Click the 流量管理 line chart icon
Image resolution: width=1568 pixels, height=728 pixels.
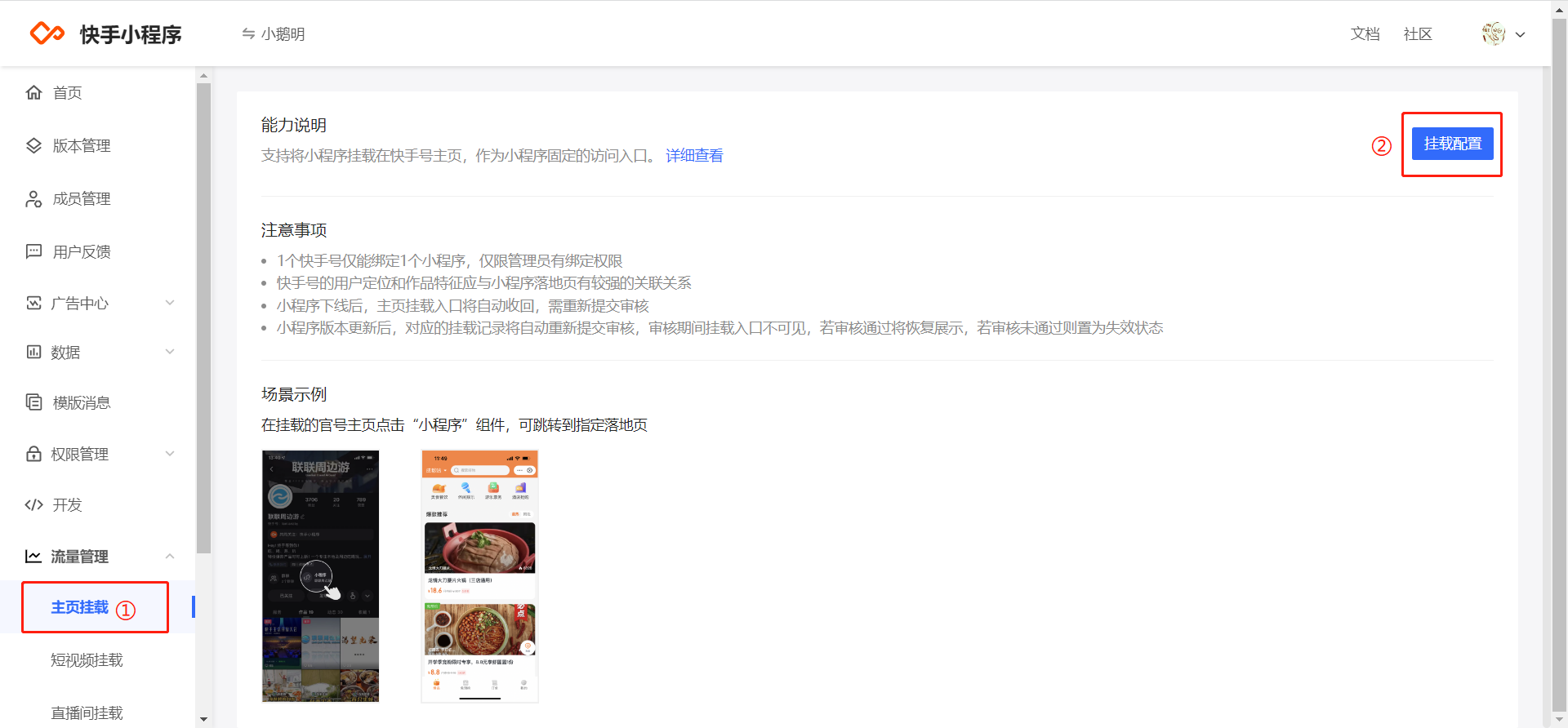[x=33, y=556]
